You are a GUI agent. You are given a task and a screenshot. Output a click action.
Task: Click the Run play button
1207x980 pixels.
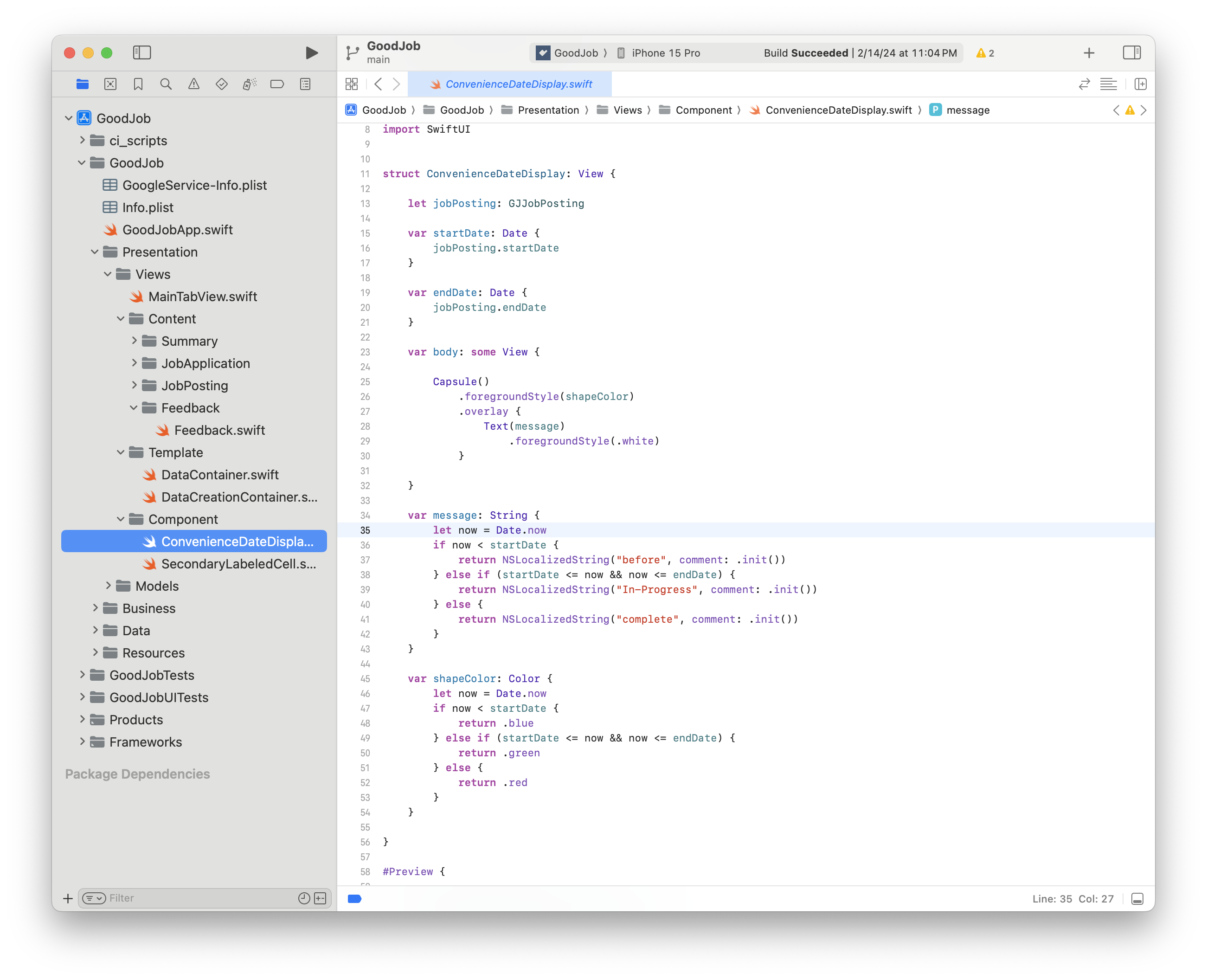311,53
